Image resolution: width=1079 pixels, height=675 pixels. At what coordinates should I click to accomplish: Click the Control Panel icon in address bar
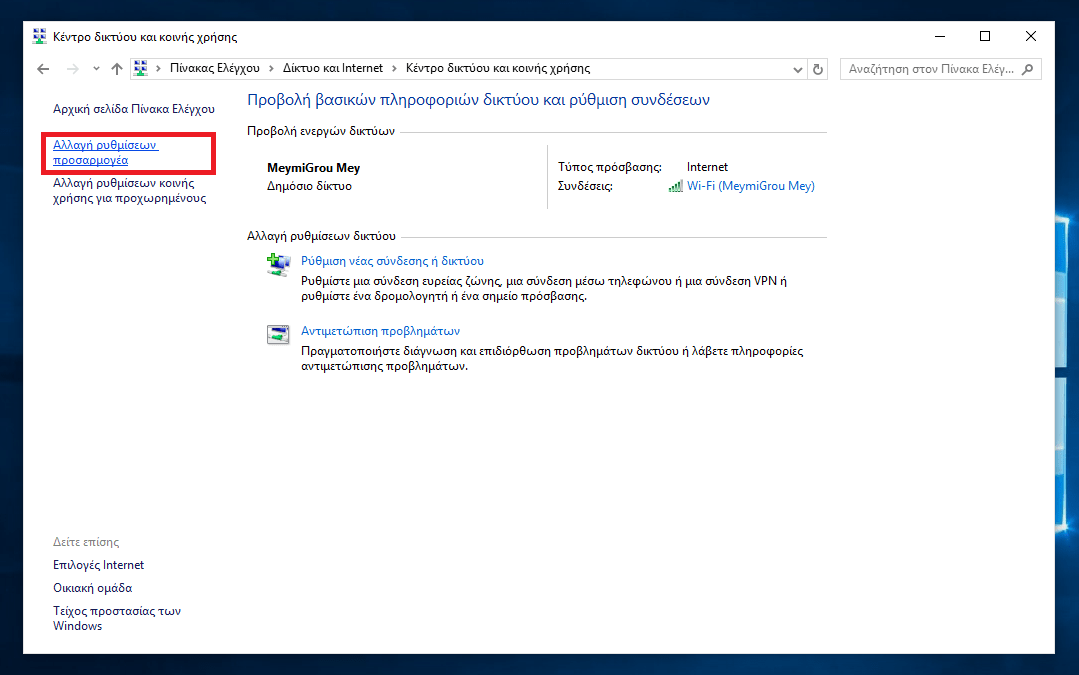[141, 69]
